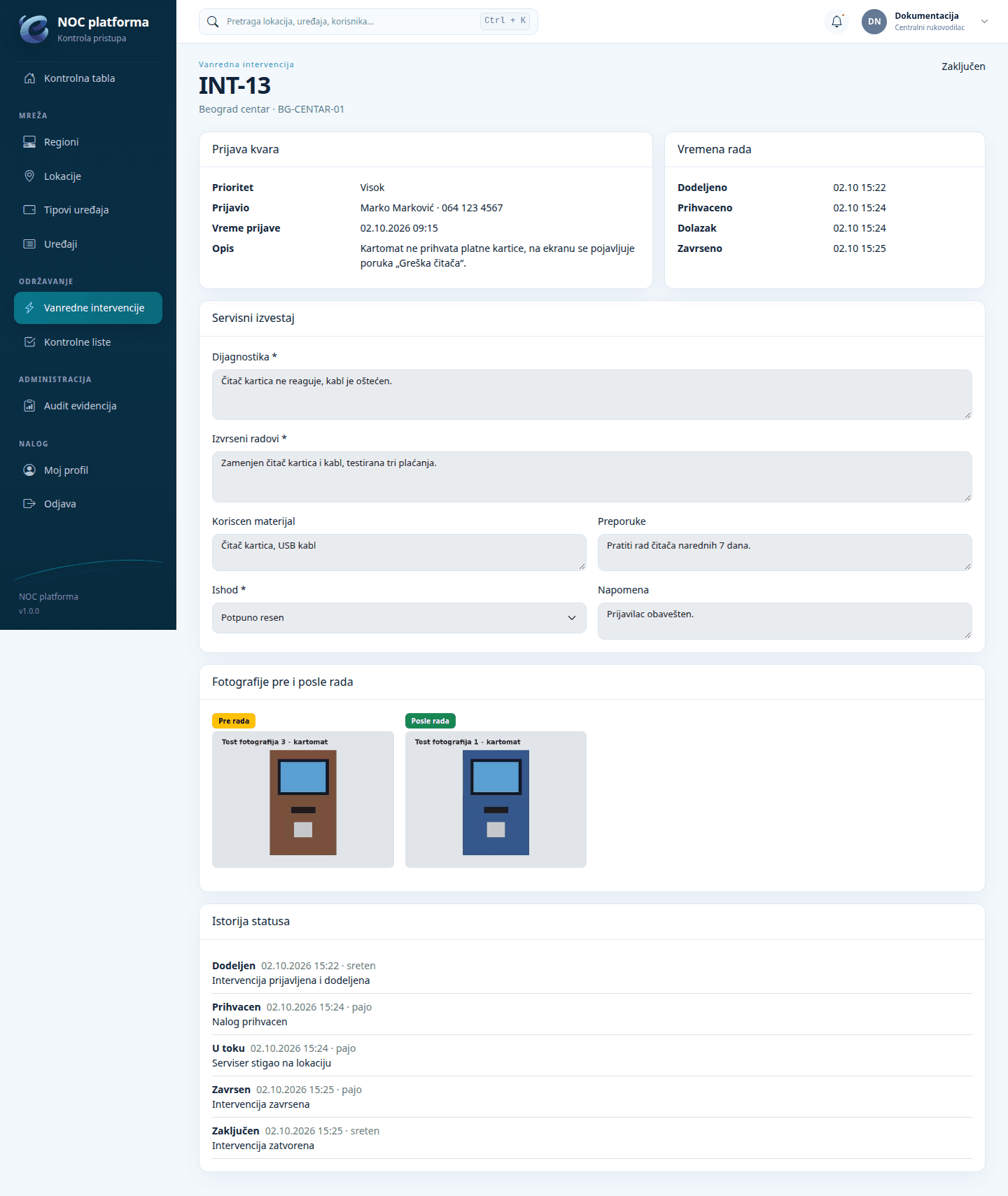Click the Kontrolna tabla home icon
This screenshot has width=1008, height=1196.
tap(29, 78)
